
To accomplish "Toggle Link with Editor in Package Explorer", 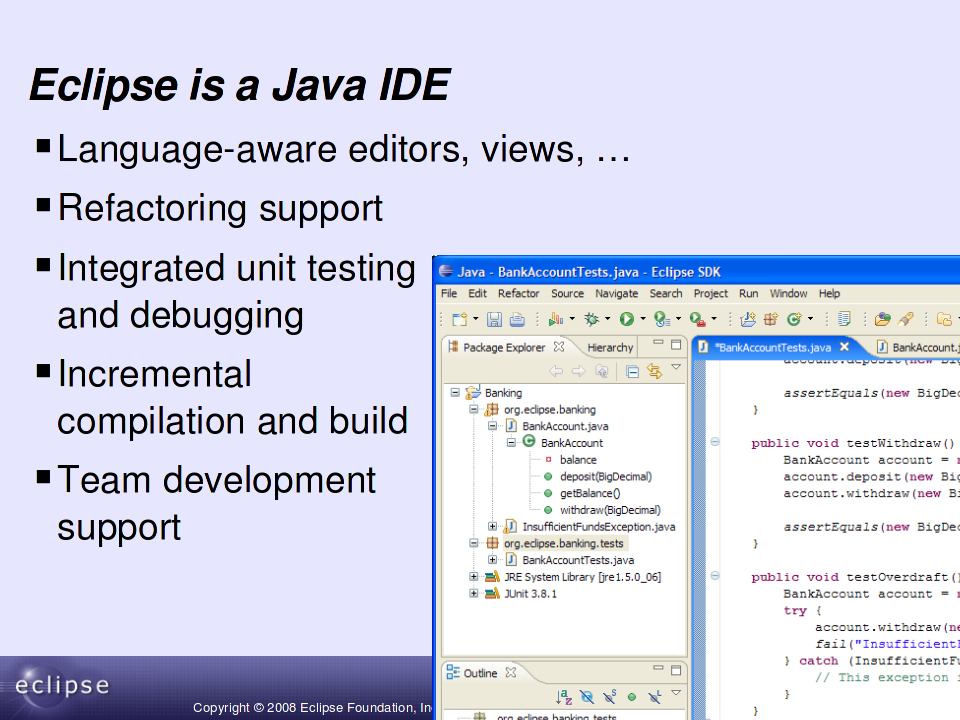I will [x=654, y=371].
